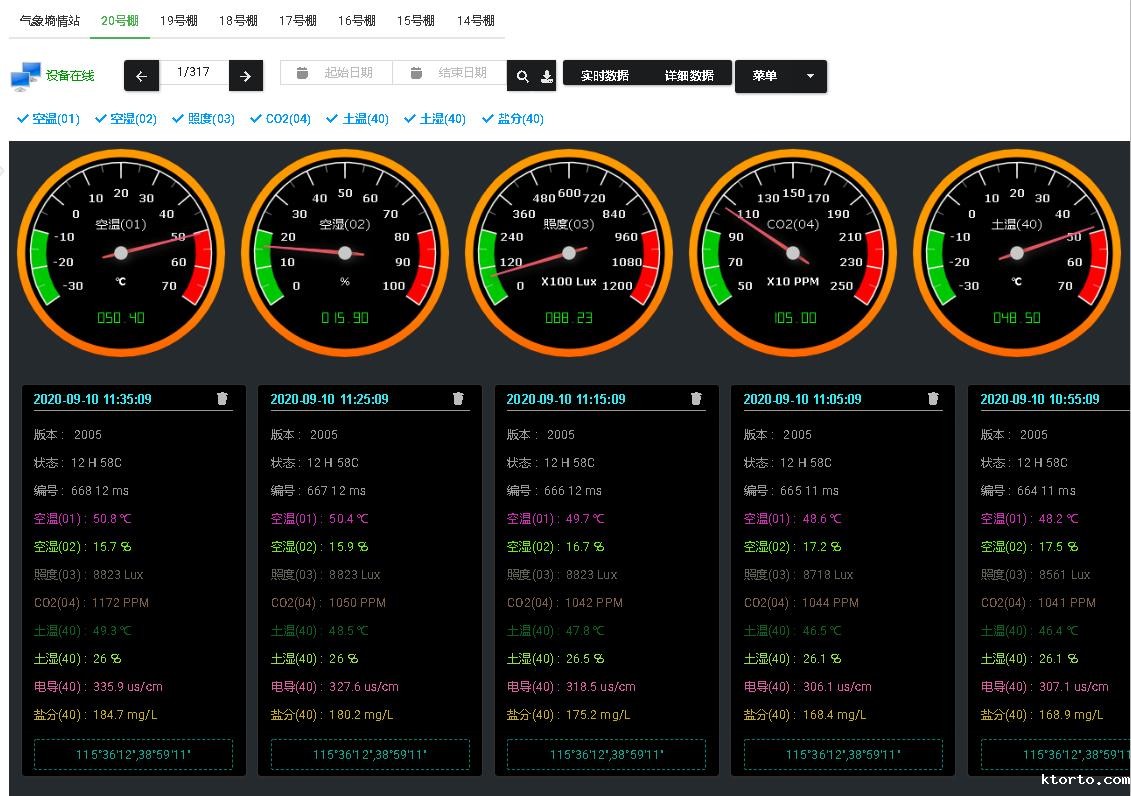Expand the 菜单 dropdown arrow
The image size is (1131, 796).
pyautogui.click(x=810, y=76)
